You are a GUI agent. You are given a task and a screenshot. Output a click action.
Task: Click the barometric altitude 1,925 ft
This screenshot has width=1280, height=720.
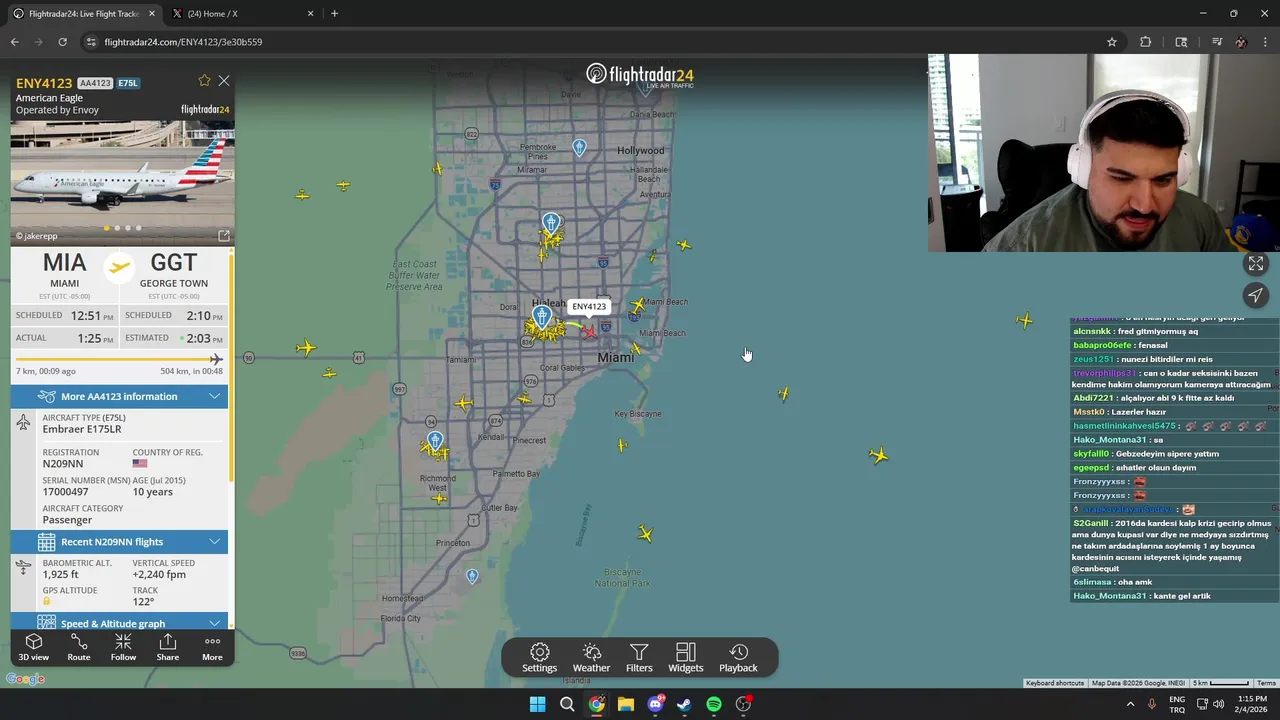point(60,575)
